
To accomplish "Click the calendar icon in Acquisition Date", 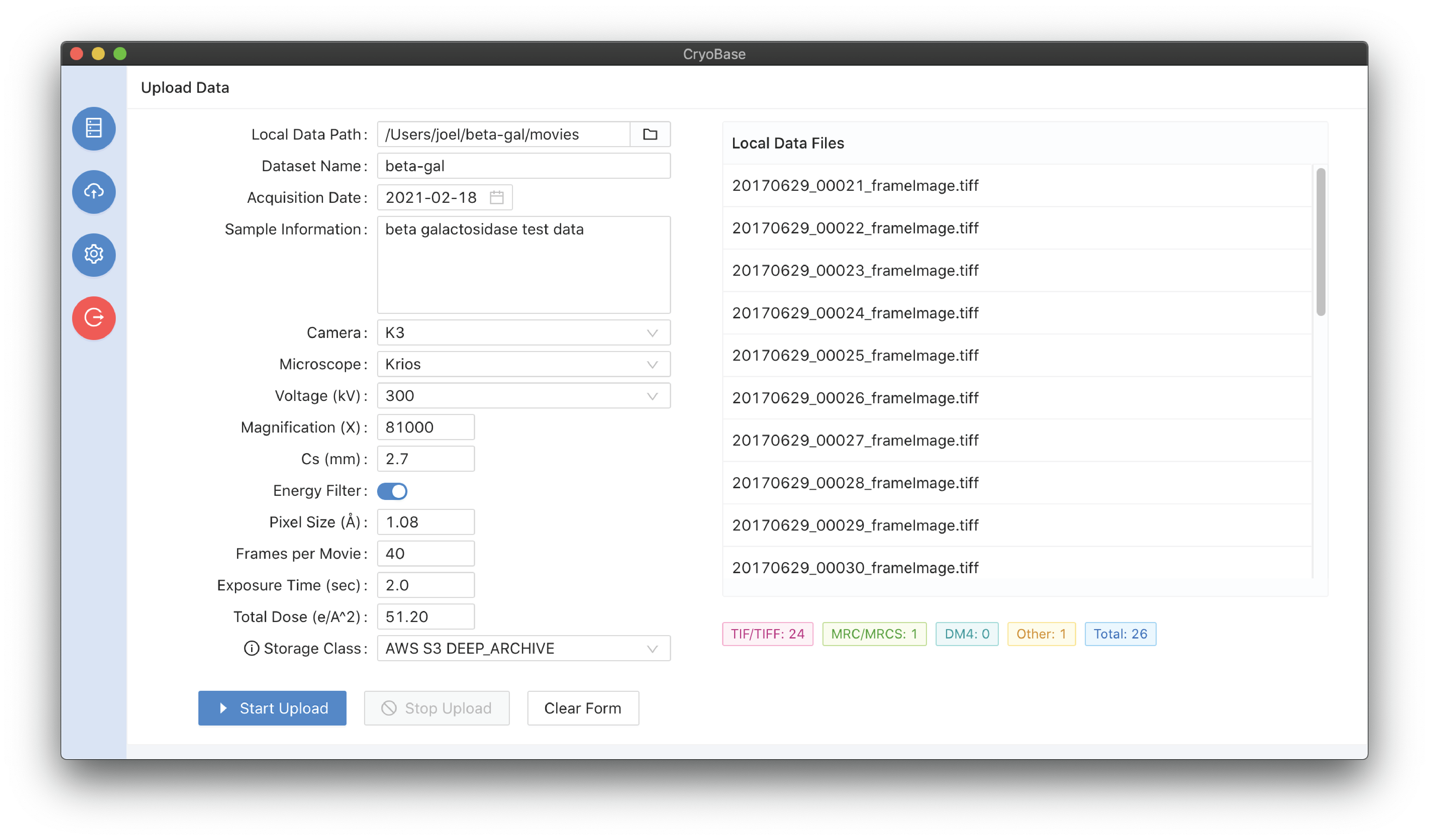I will (x=497, y=197).
